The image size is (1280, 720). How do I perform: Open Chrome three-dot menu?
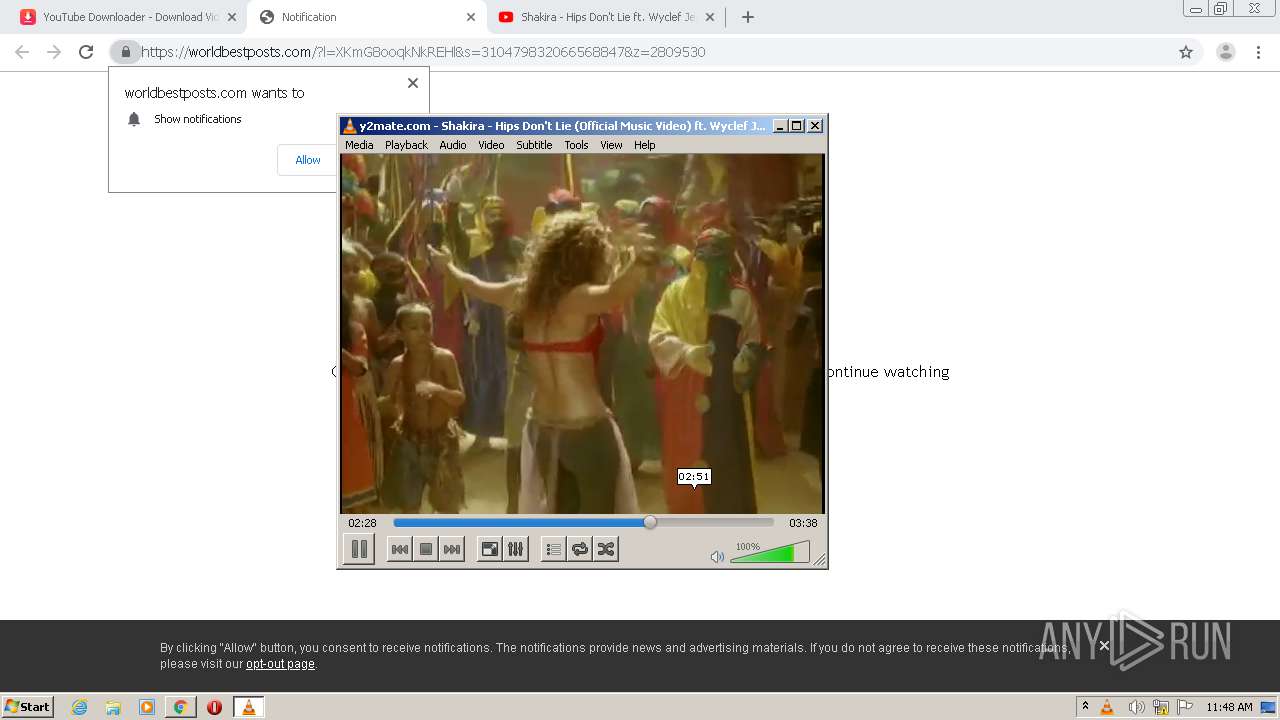pos(1260,52)
